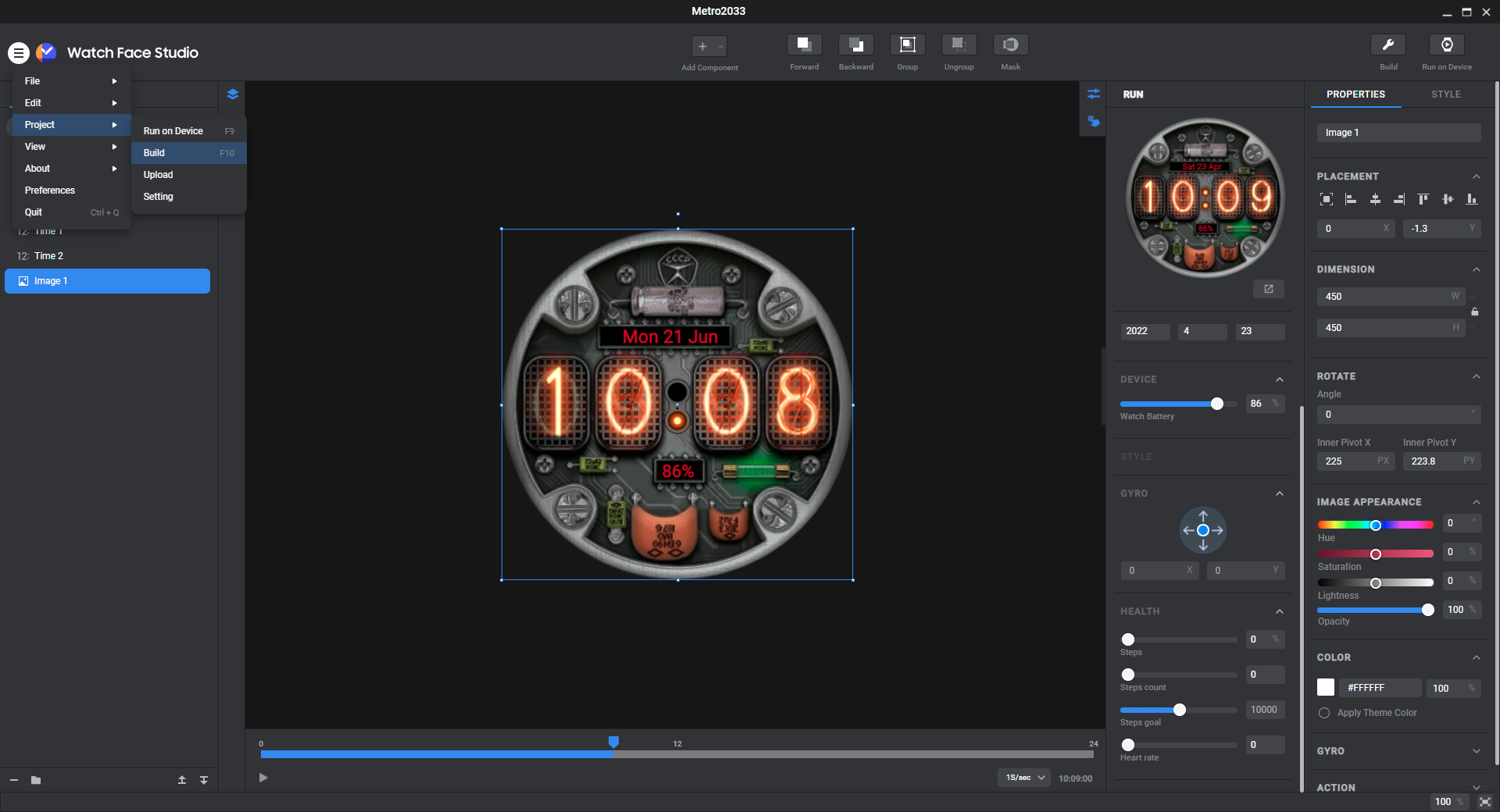Collapse the PLACEMENT section
Image resolution: width=1500 pixels, height=812 pixels.
pos(1477,176)
